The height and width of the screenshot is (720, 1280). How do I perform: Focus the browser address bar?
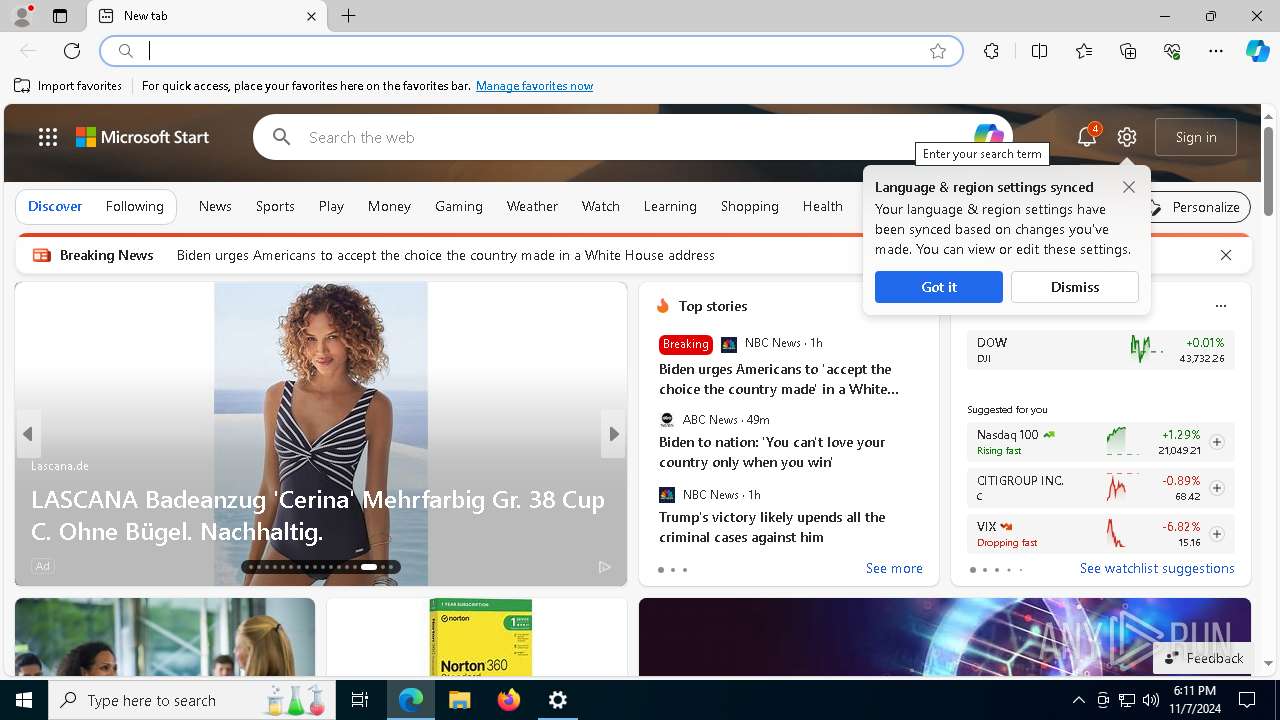[x=530, y=51]
